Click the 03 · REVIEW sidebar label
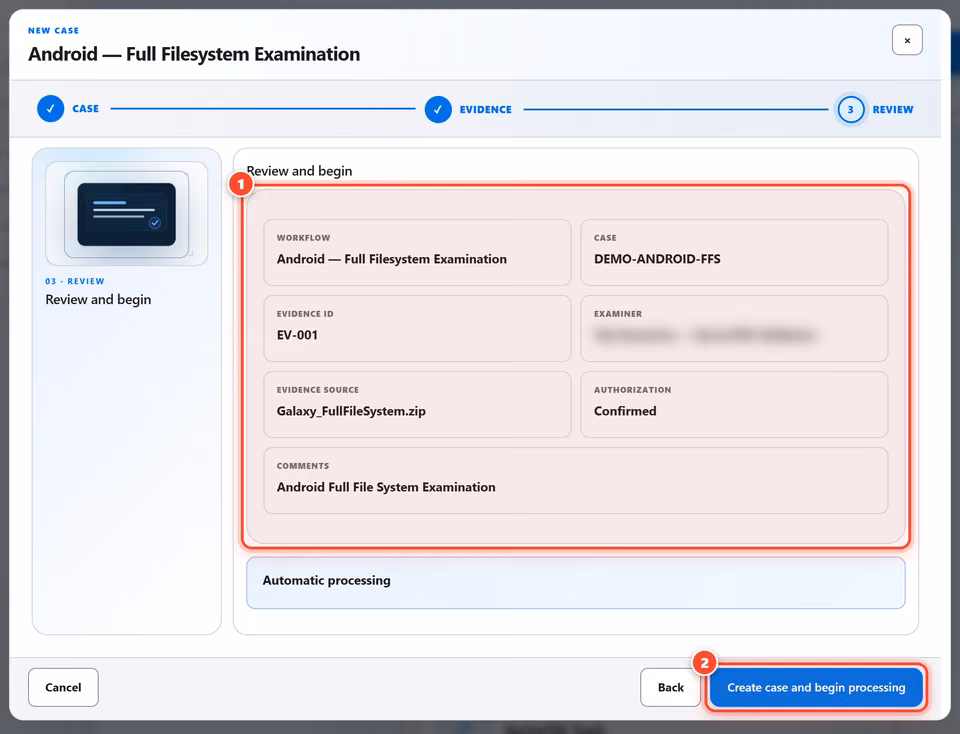 pyautogui.click(x=75, y=281)
